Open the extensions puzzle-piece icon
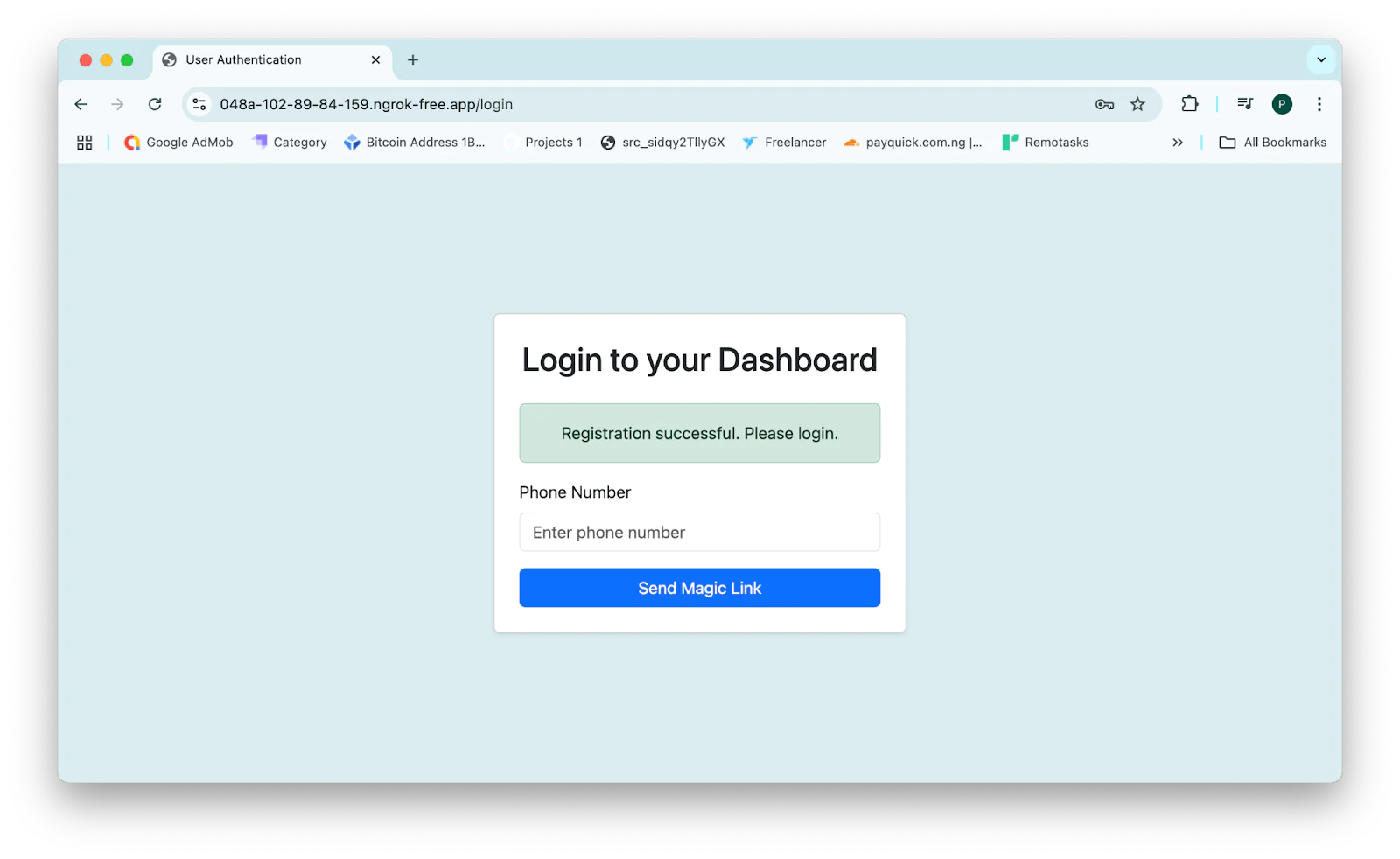Viewport: 1400px width, 859px height. click(x=1189, y=104)
